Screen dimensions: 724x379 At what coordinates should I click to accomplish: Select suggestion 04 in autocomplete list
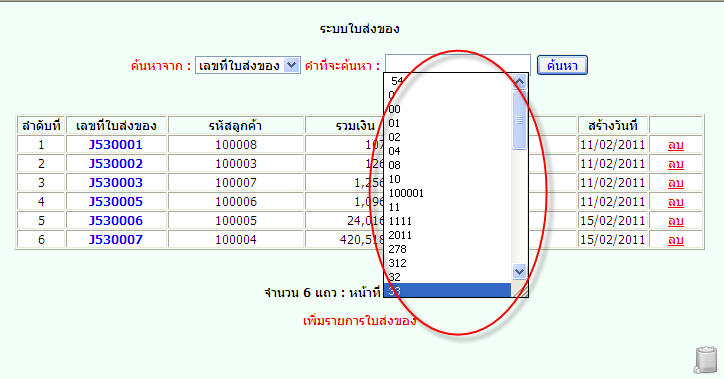448,151
